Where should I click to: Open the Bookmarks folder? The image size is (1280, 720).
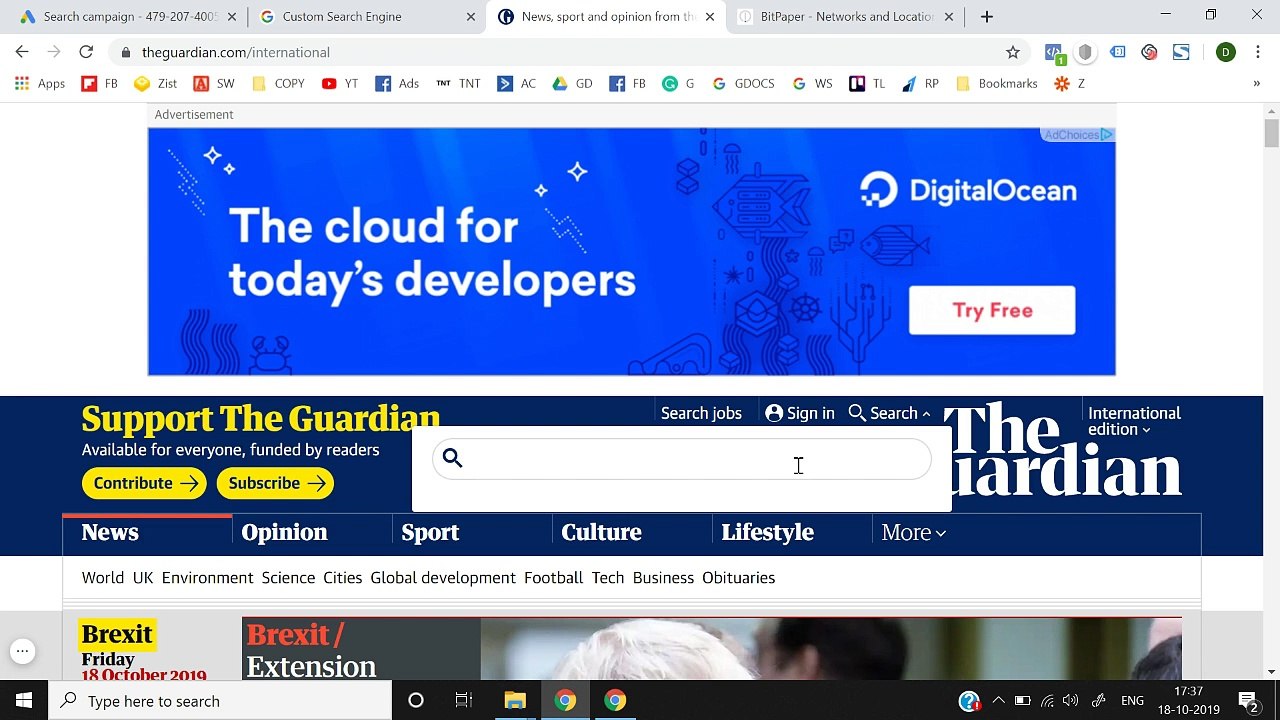click(997, 84)
